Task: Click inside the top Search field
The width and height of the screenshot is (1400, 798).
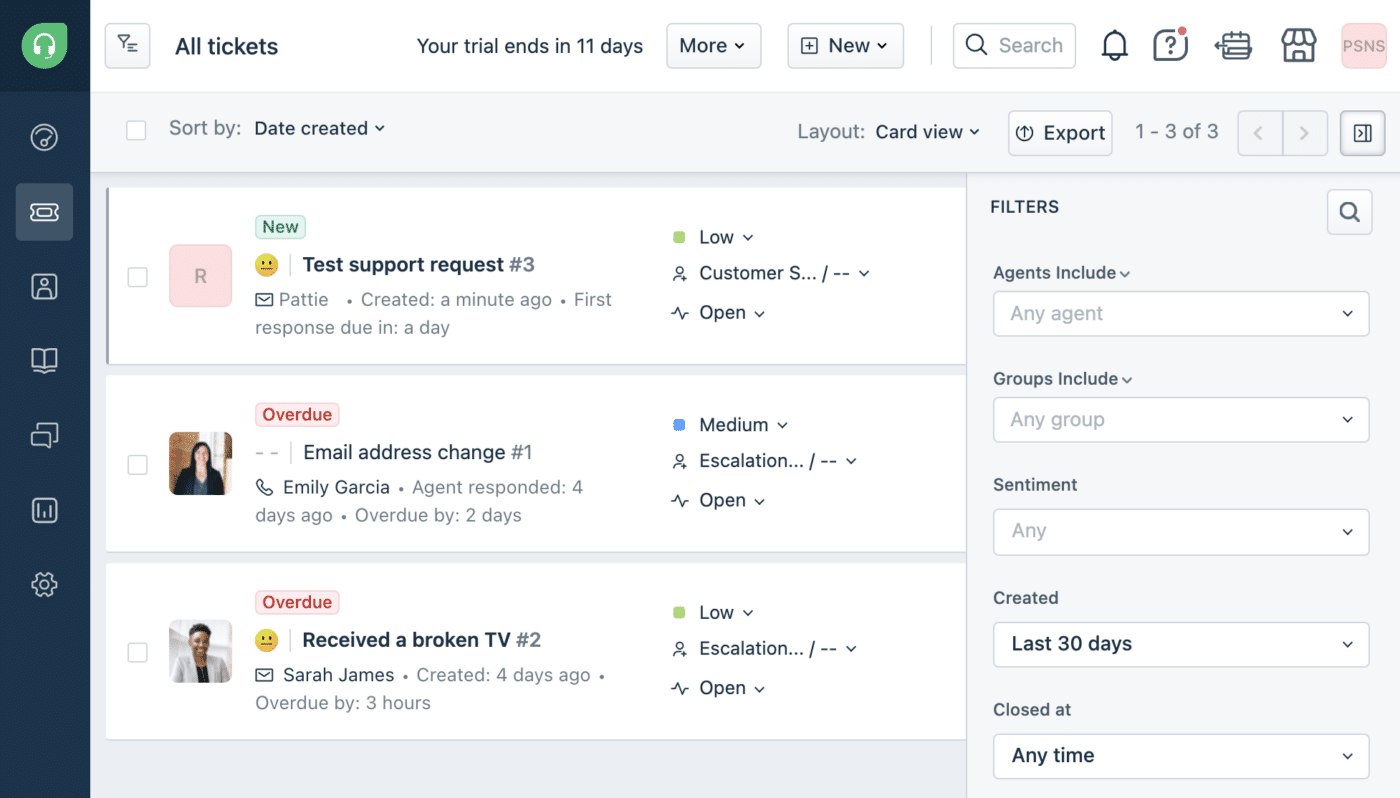Action: (1014, 45)
